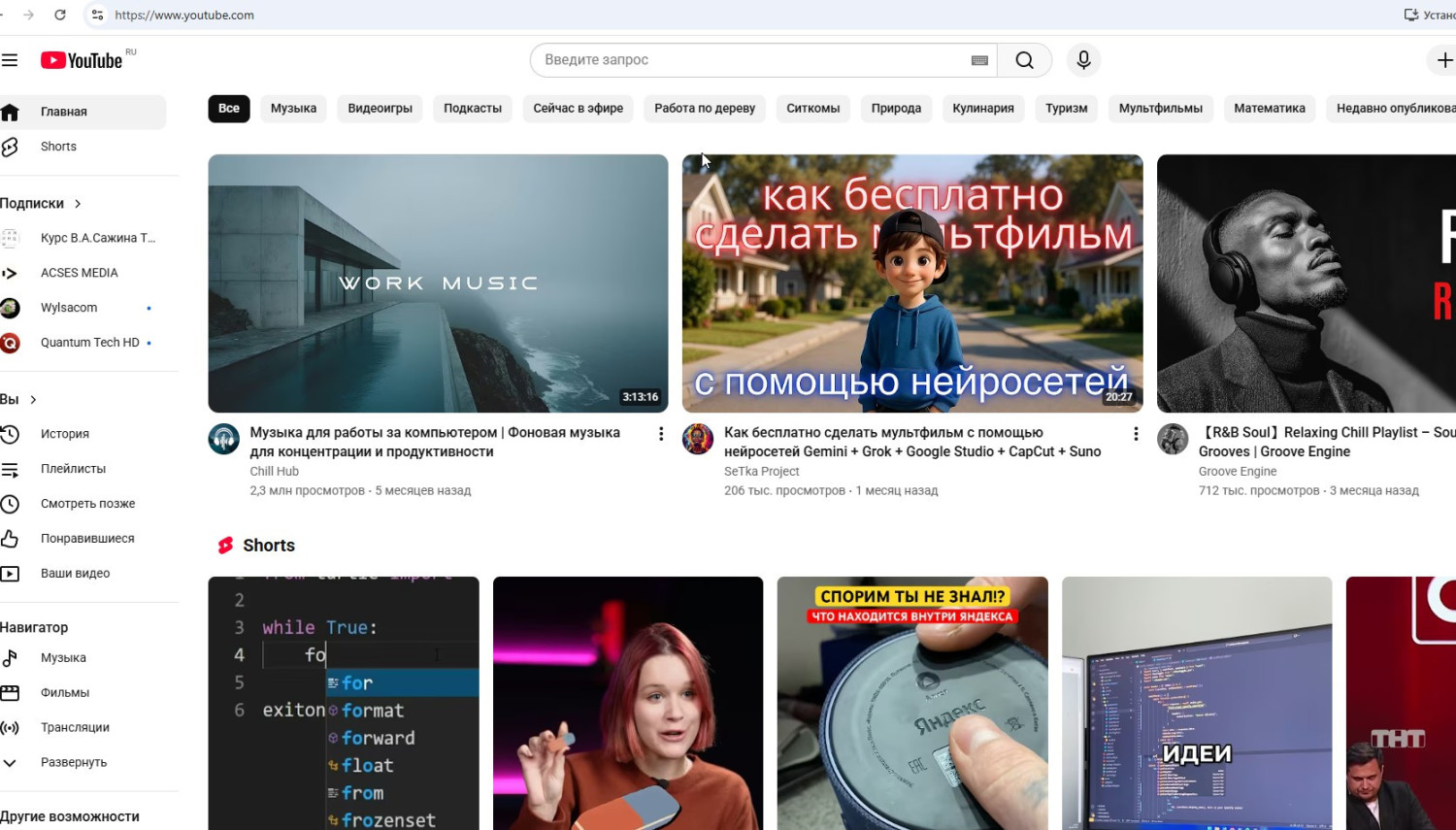Click the magnifying glass search button
This screenshot has height=830, width=1456.
coord(1024,60)
